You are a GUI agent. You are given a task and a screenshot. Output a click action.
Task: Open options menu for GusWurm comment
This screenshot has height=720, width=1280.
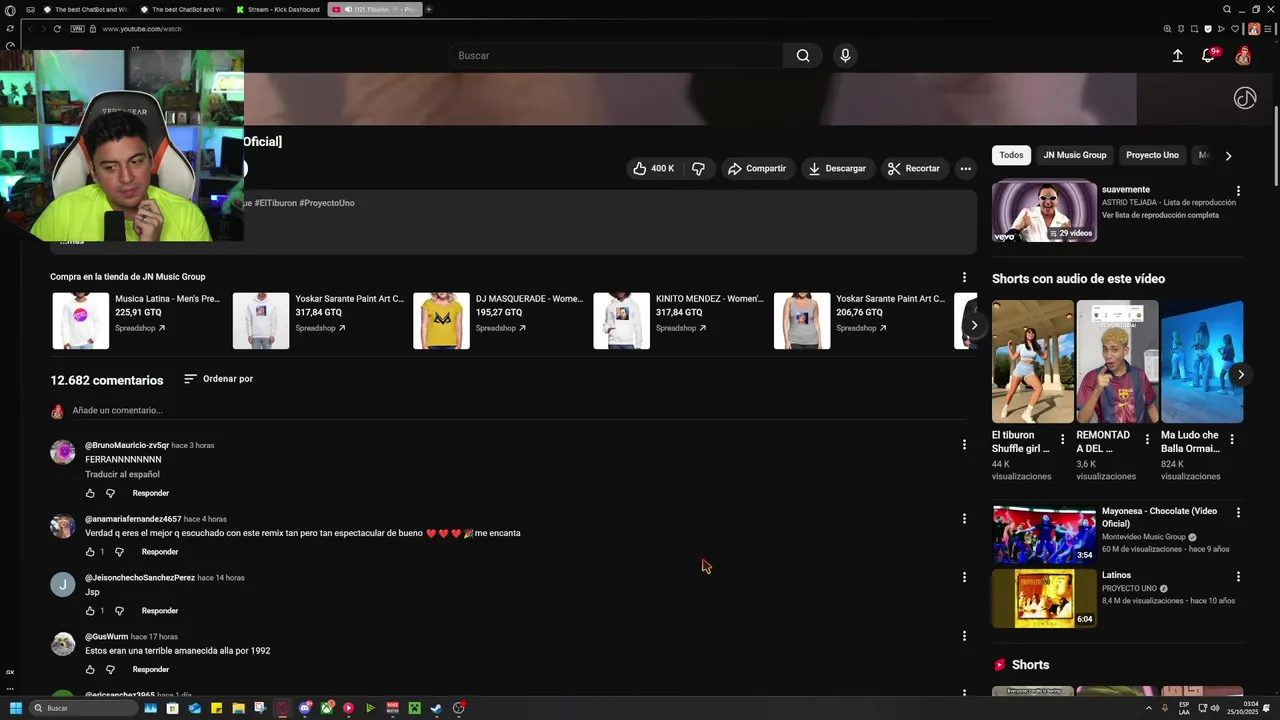(x=964, y=636)
